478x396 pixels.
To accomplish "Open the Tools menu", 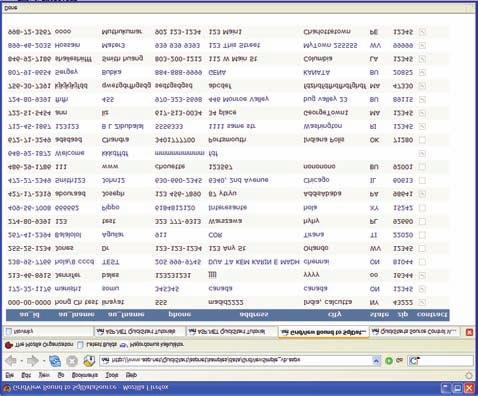I will (112, 375).
